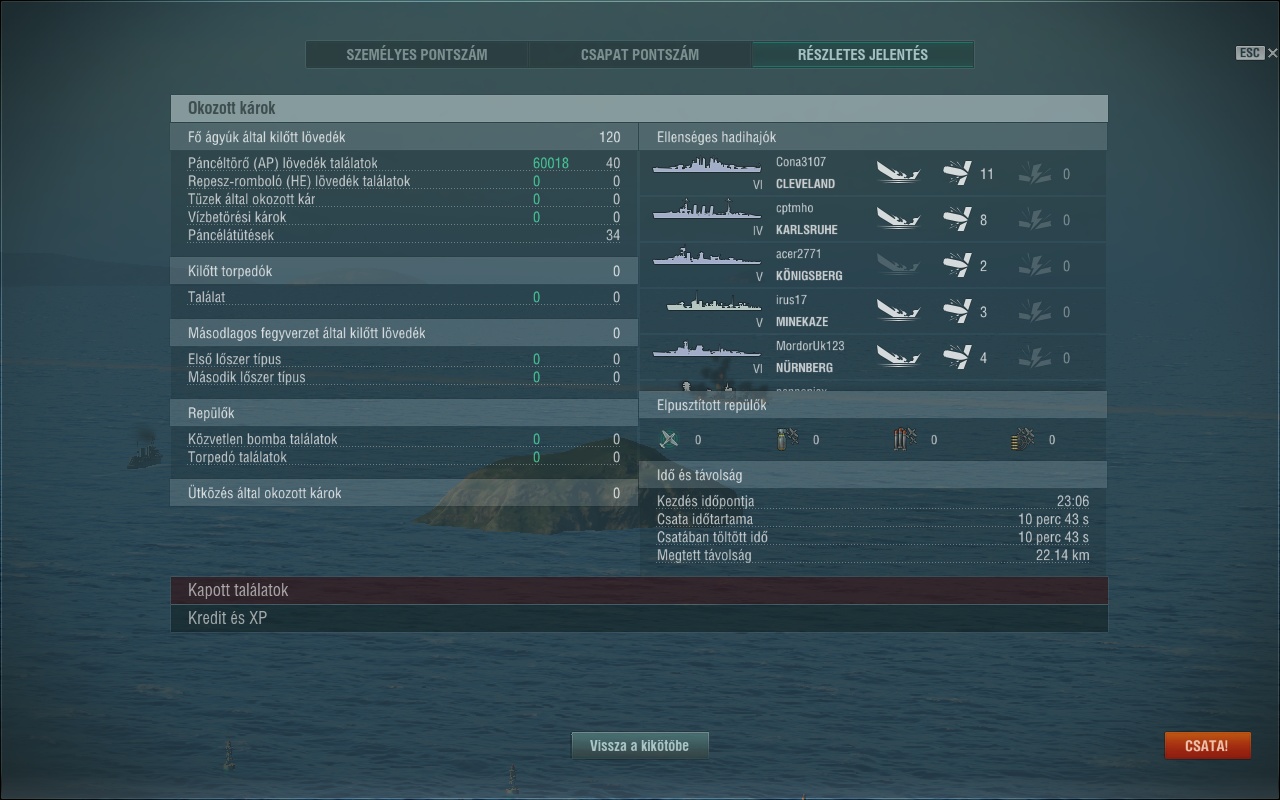Click the sunk ship icon for Cleveland

click(898, 173)
